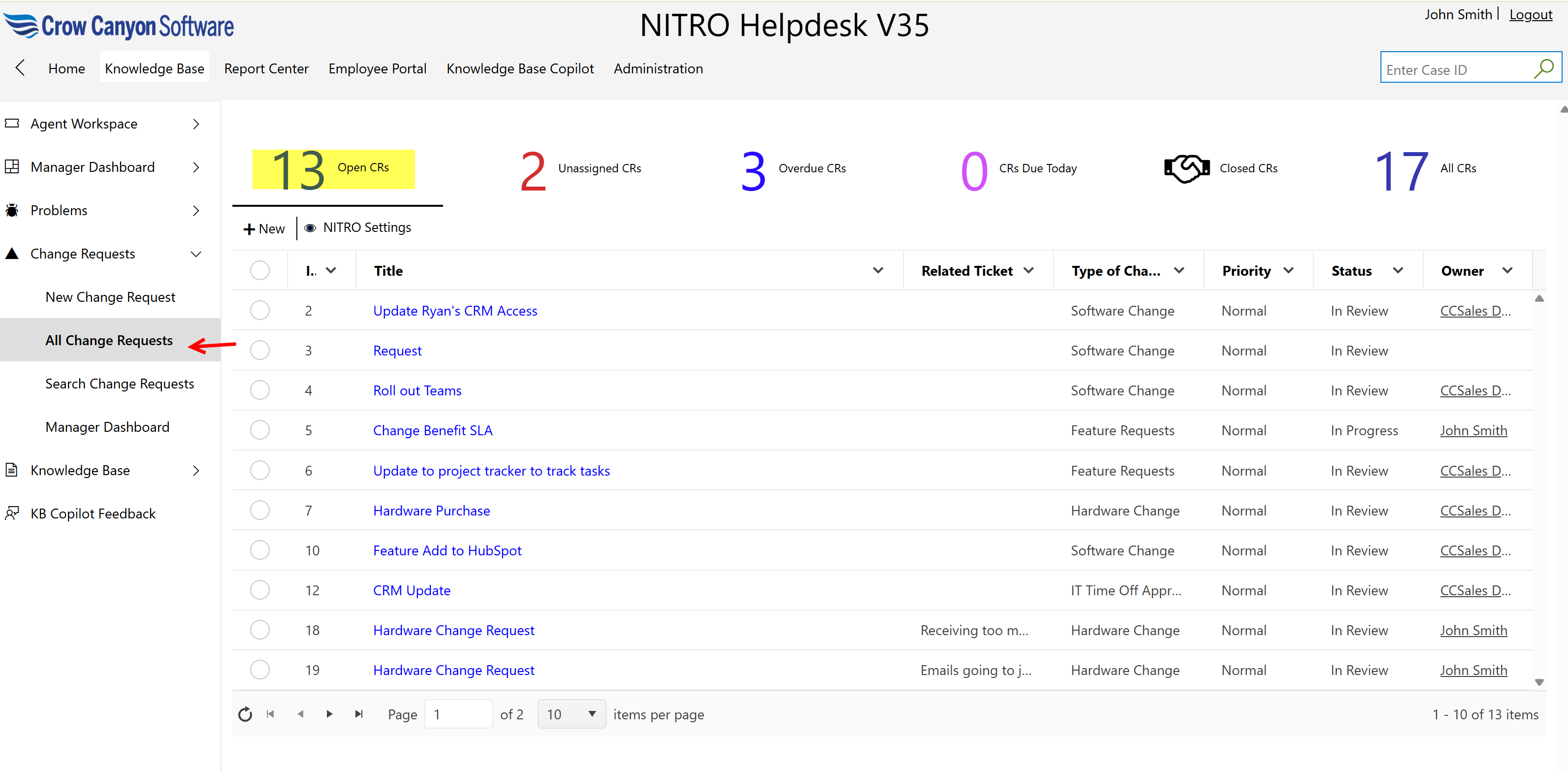Switch to the Administration tab
The width and height of the screenshot is (1568, 772).
tap(658, 68)
